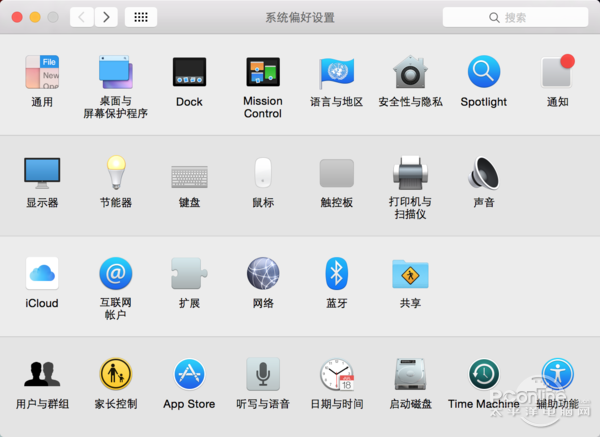Click the 搜索 search field

pyautogui.click(x=515, y=17)
